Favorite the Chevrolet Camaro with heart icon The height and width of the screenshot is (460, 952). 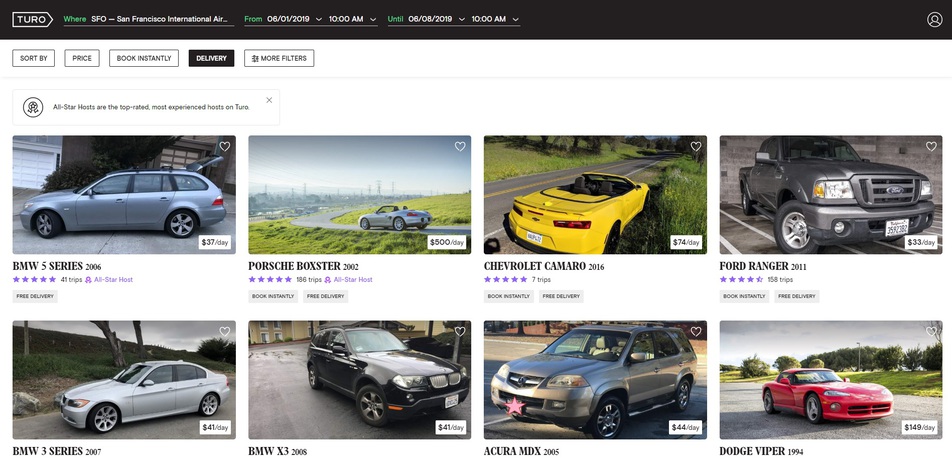pyautogui.click(x=696, y=147)
